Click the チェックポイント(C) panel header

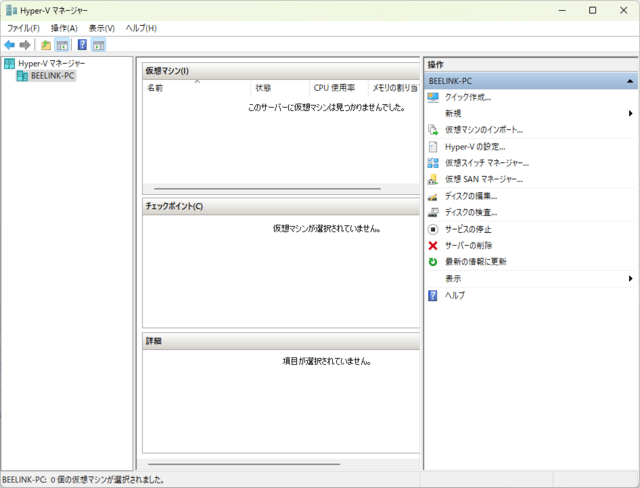pos(281,206)
